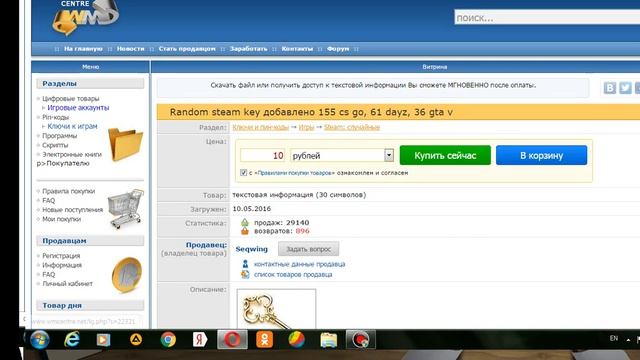The width and height of the screenshot is (640, 360).
Task: Open FAQ under Продавцам section
Action: point(49,274)
